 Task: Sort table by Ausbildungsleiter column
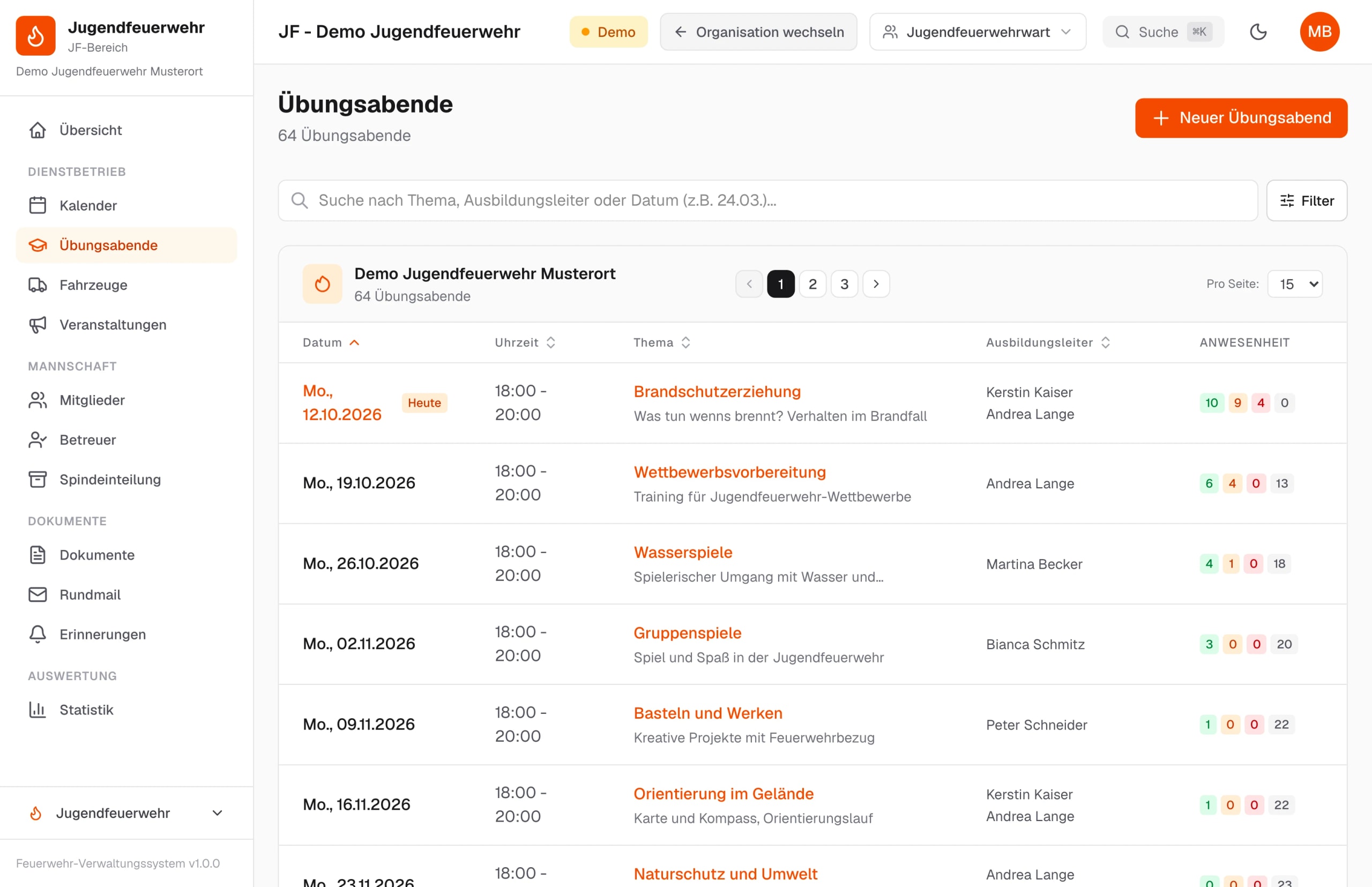coord(1048,342)
